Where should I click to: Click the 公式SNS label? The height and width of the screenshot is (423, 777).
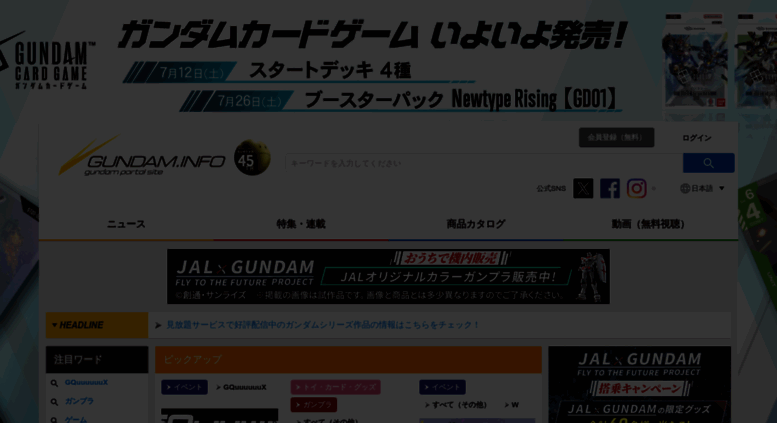551,189
